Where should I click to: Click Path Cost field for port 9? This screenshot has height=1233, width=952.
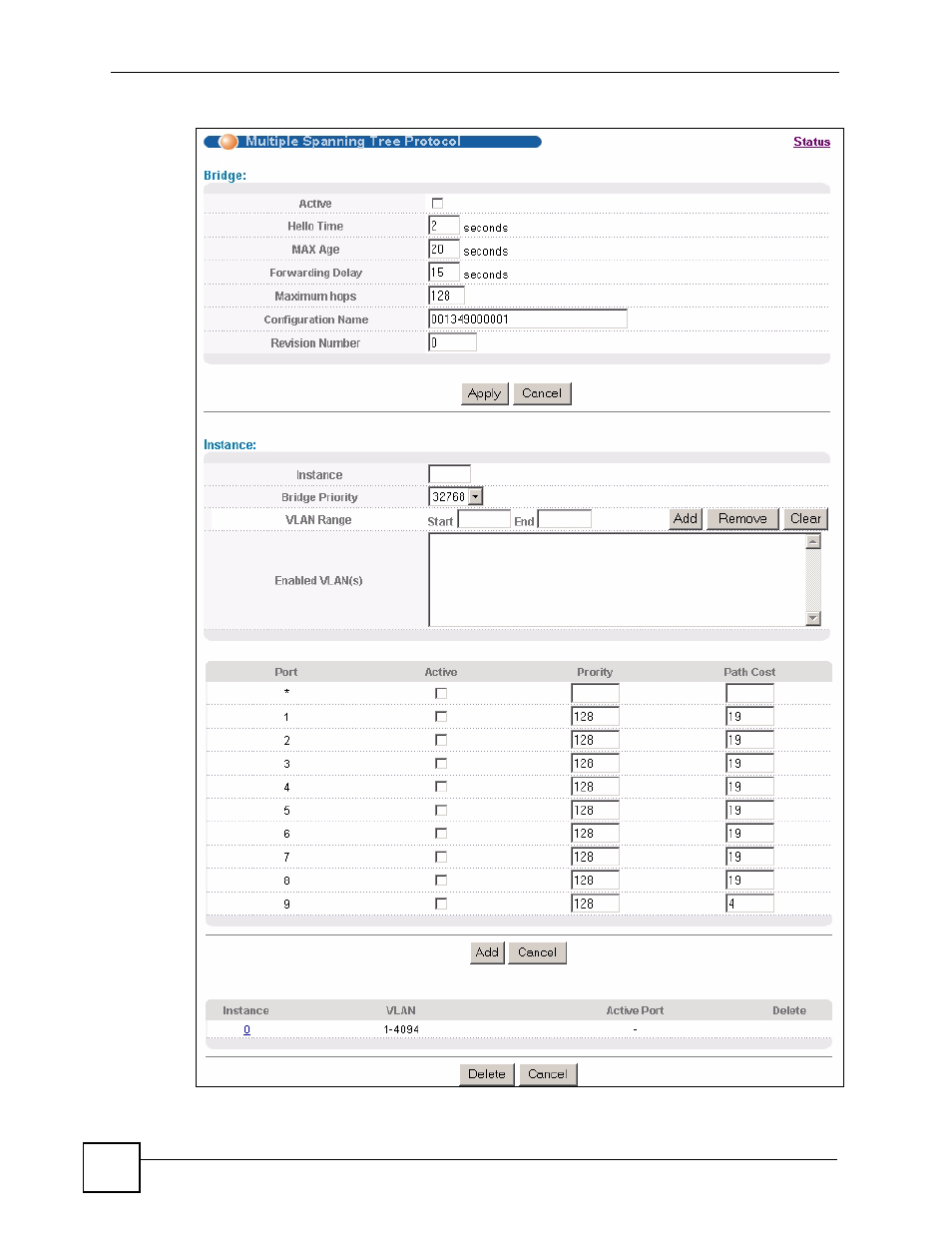749,904
